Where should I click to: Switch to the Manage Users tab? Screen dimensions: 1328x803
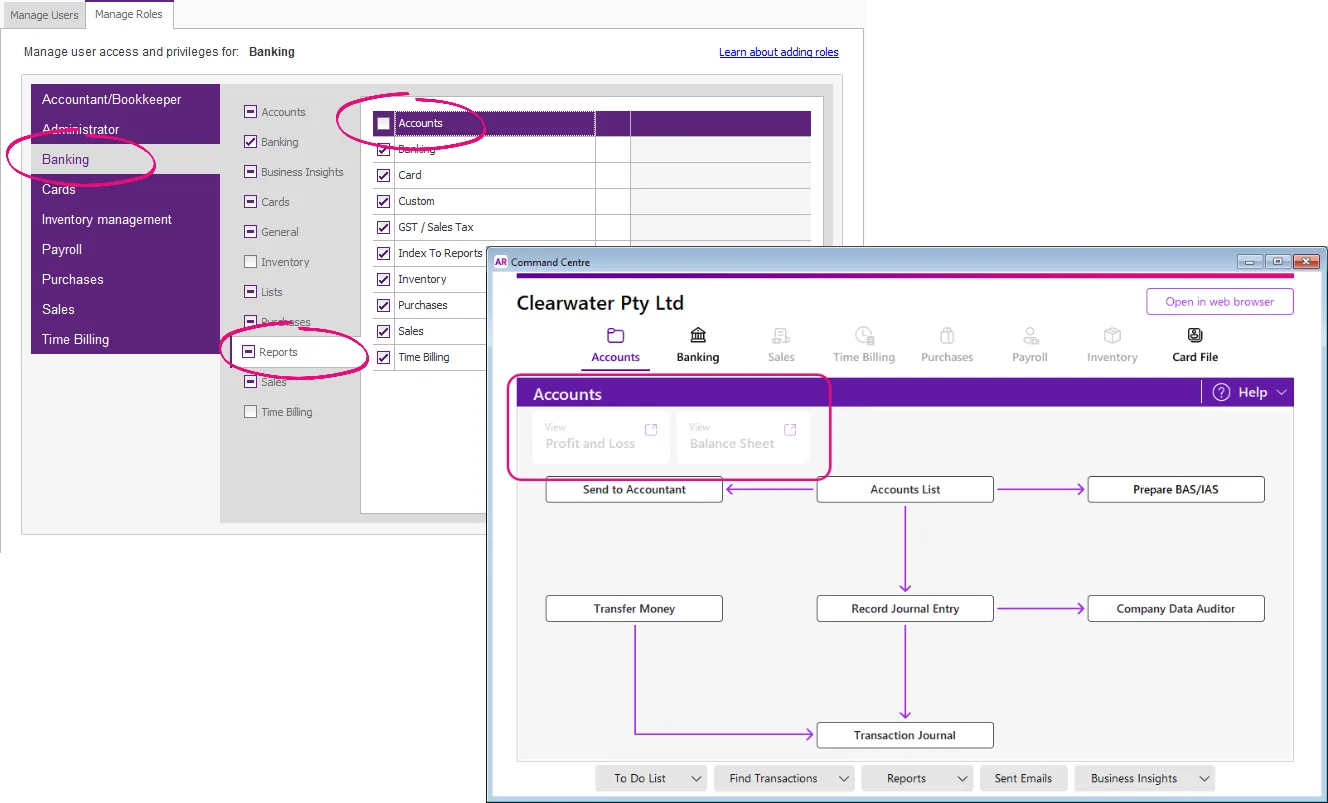pos(44,15)
